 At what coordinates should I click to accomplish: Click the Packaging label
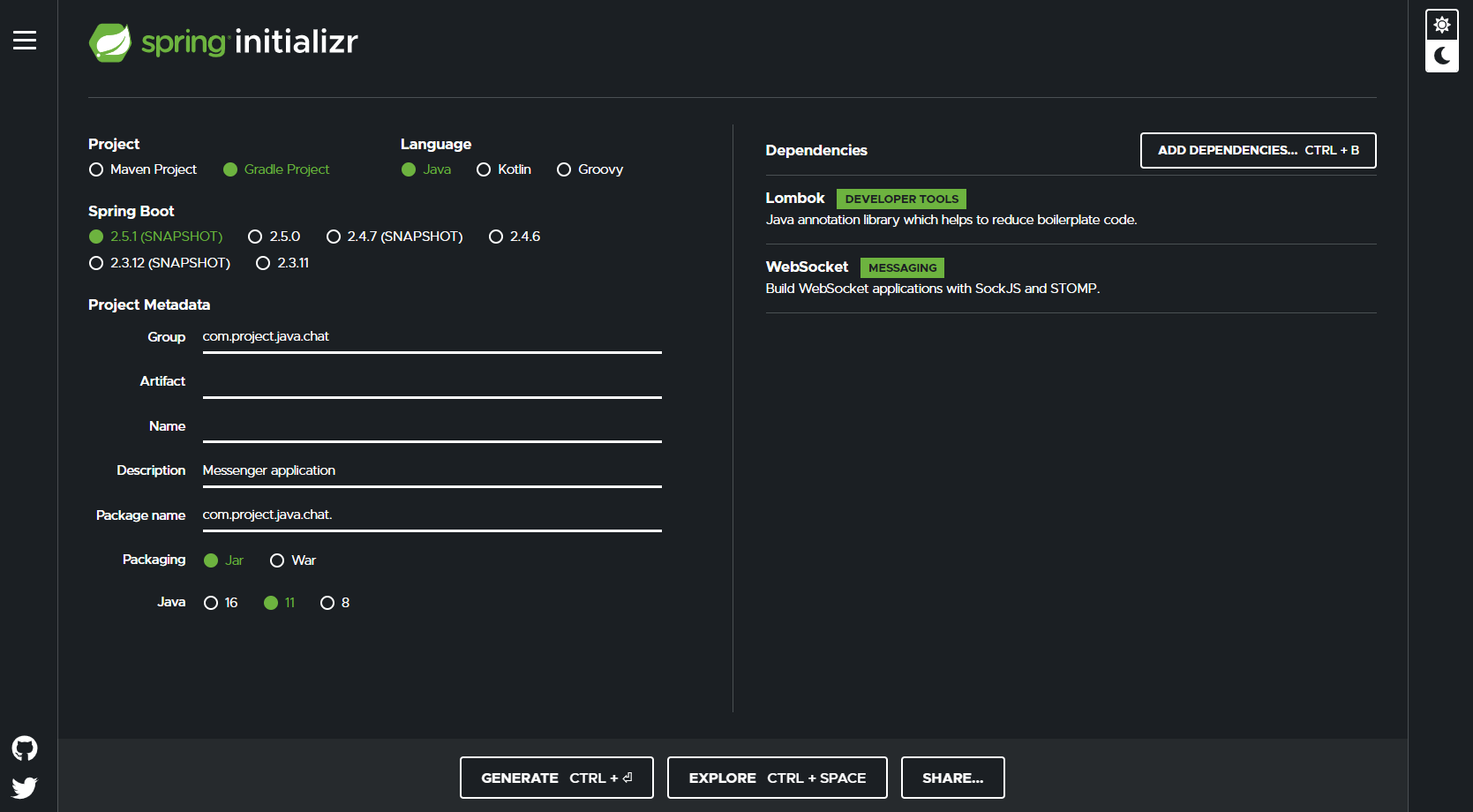tap(154, 560)
